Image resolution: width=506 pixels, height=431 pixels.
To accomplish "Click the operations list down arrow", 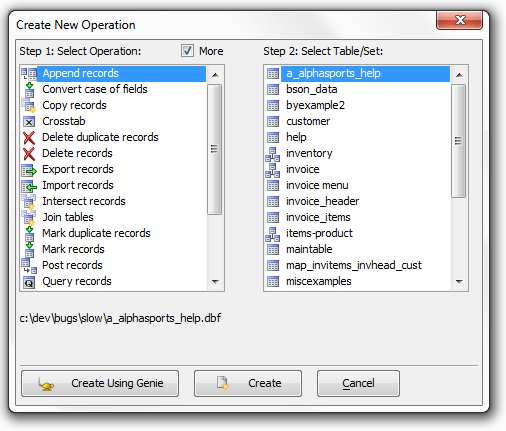I will pos(215,282).
